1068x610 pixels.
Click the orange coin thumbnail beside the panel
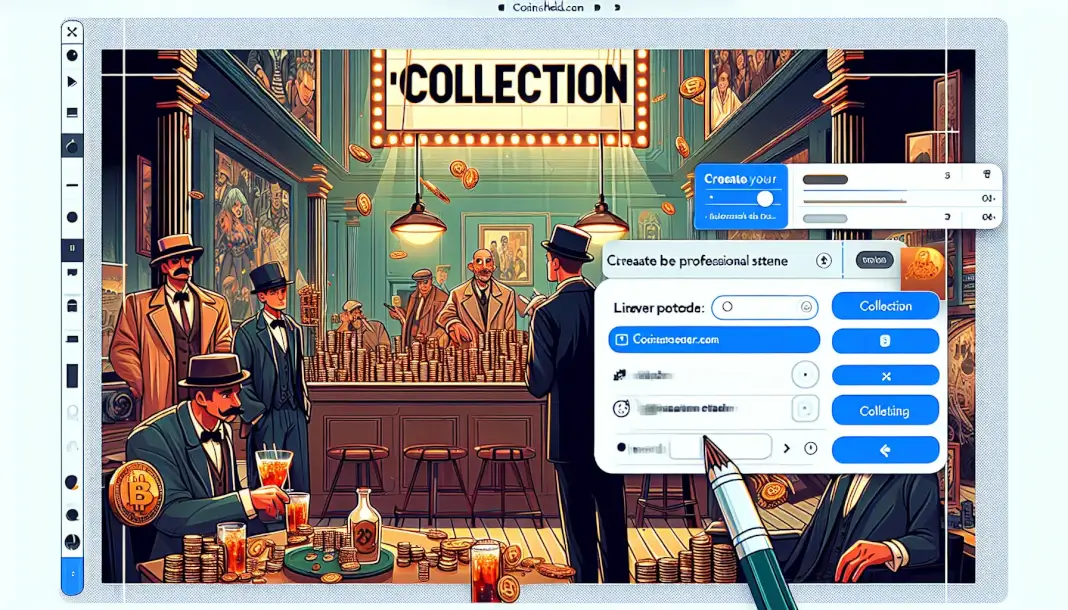(922, 268)
